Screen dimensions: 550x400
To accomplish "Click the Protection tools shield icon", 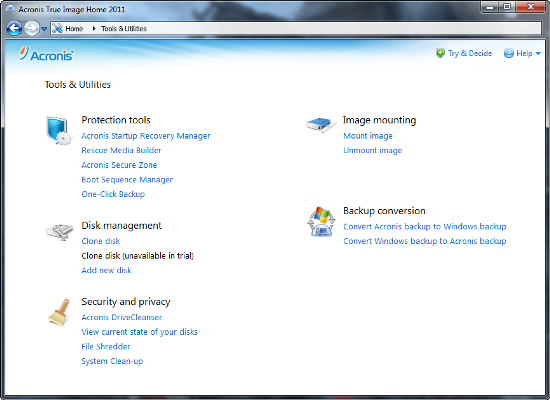I will (59, 131).
